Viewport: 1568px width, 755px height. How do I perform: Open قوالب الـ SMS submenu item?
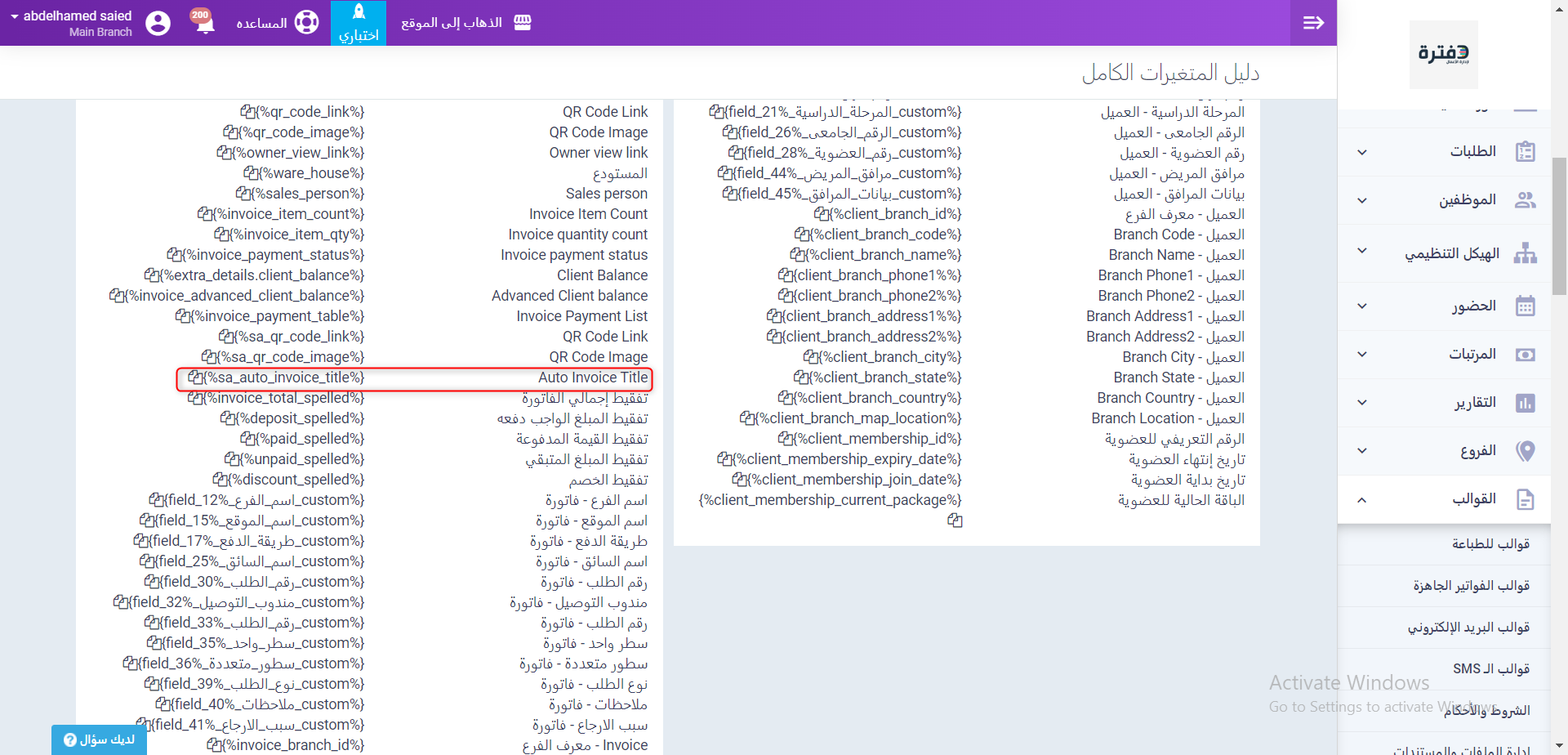1491,669
